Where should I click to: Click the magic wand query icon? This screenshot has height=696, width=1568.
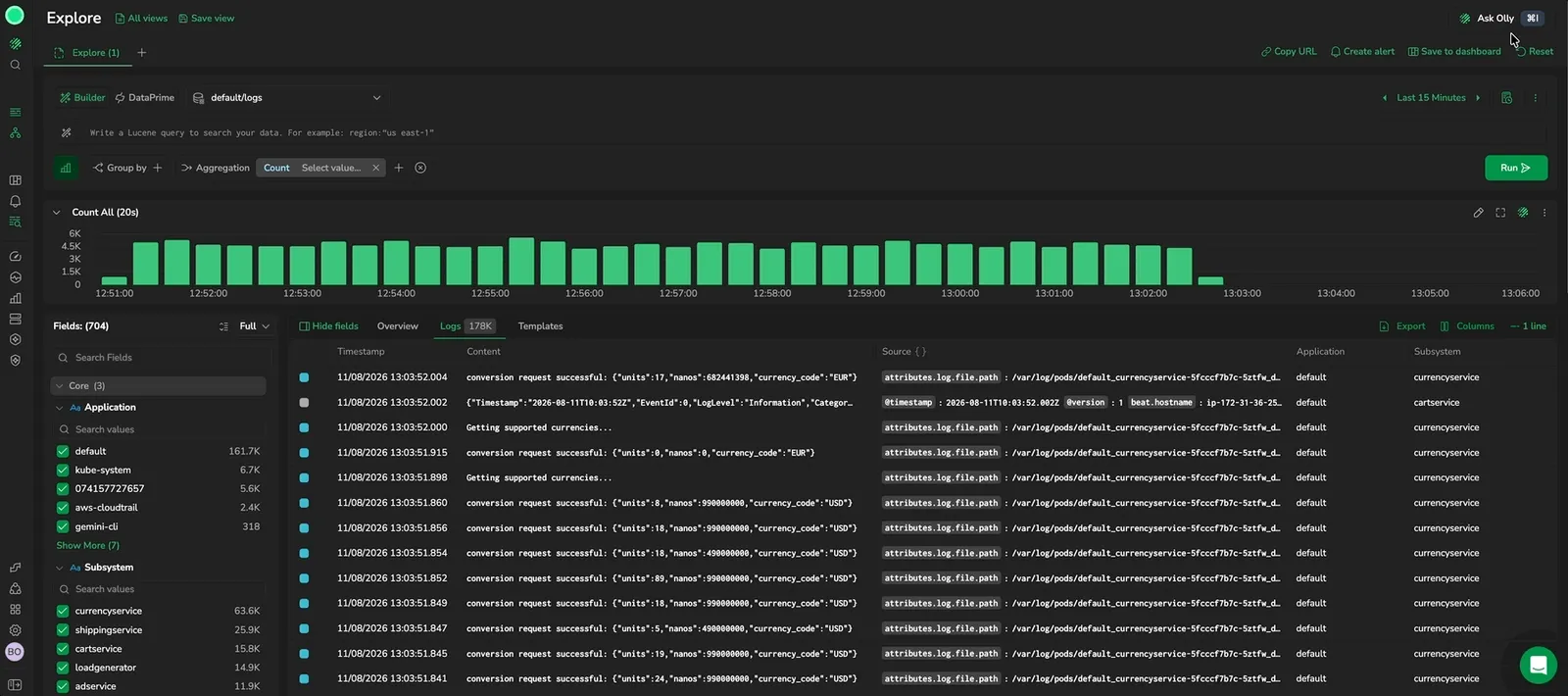point(67,132)
